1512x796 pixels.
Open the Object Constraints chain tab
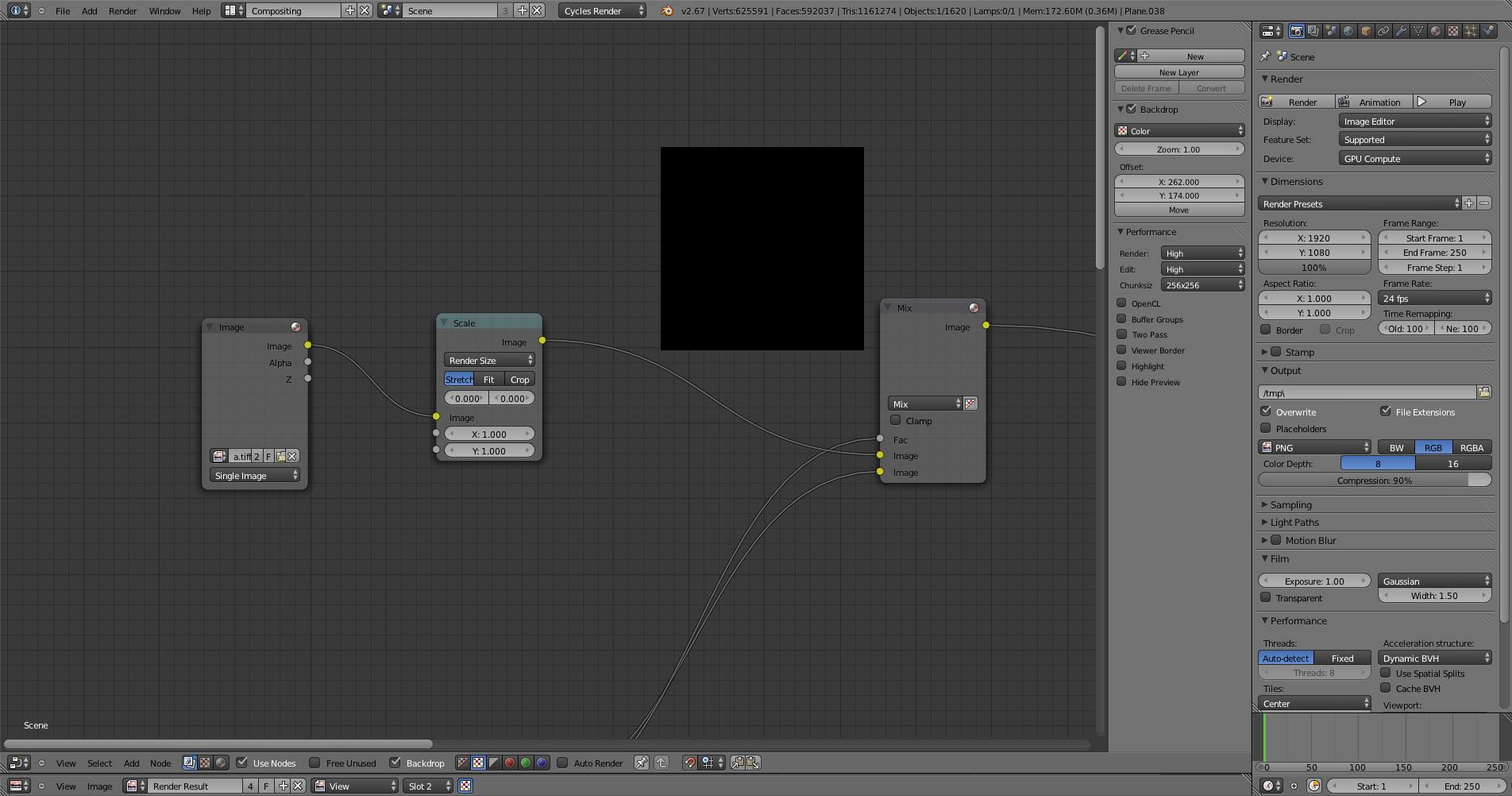[1383, 31]
